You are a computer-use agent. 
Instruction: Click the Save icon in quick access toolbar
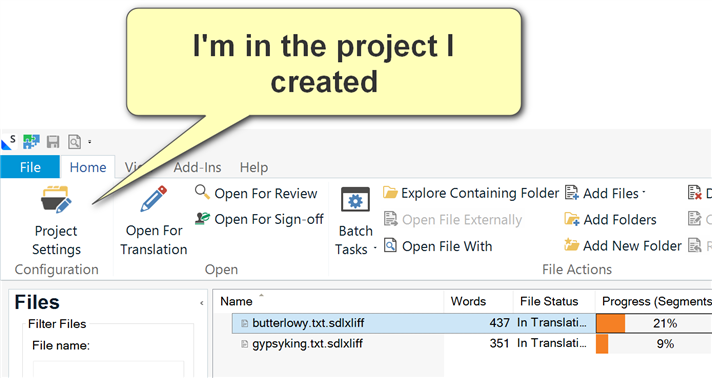[53, 142]
